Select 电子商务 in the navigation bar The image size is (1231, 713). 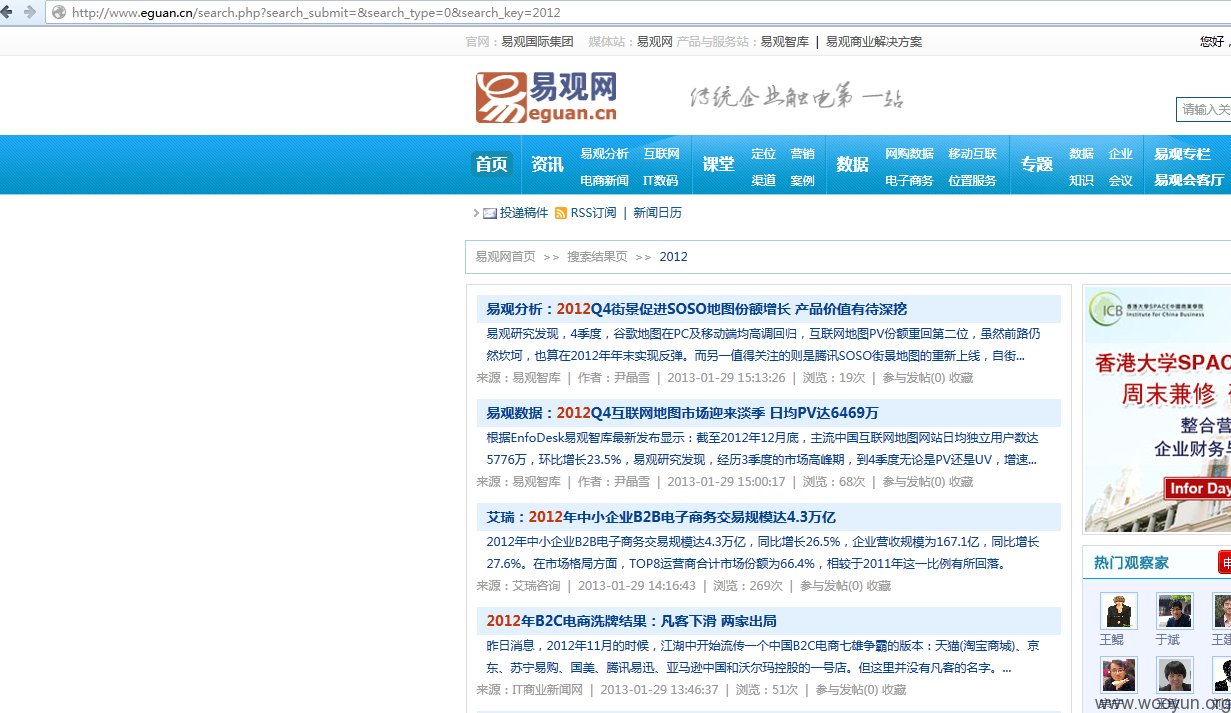click(909, 181)
